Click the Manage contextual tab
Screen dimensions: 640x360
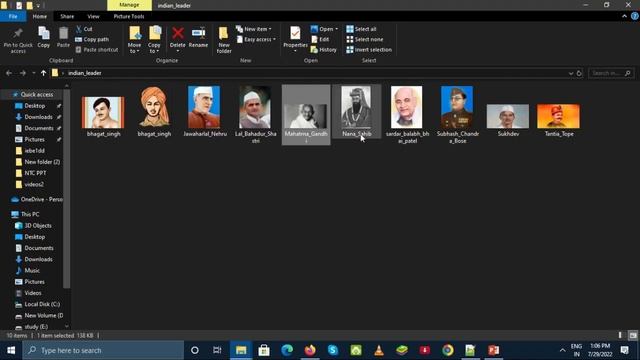(129, 5)
